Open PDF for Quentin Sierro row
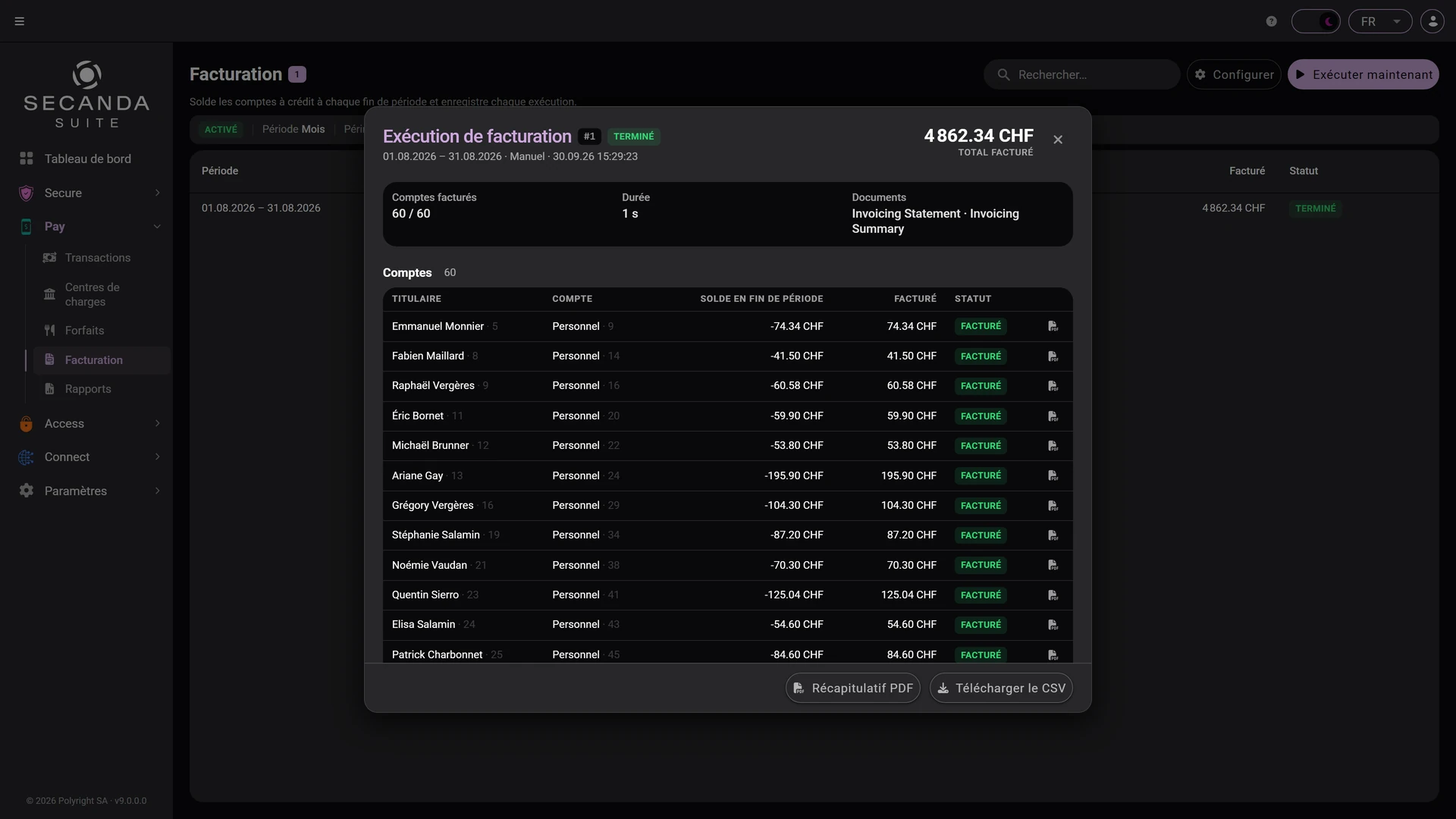Screen dimensions: 1456x819 [1053, 595]
